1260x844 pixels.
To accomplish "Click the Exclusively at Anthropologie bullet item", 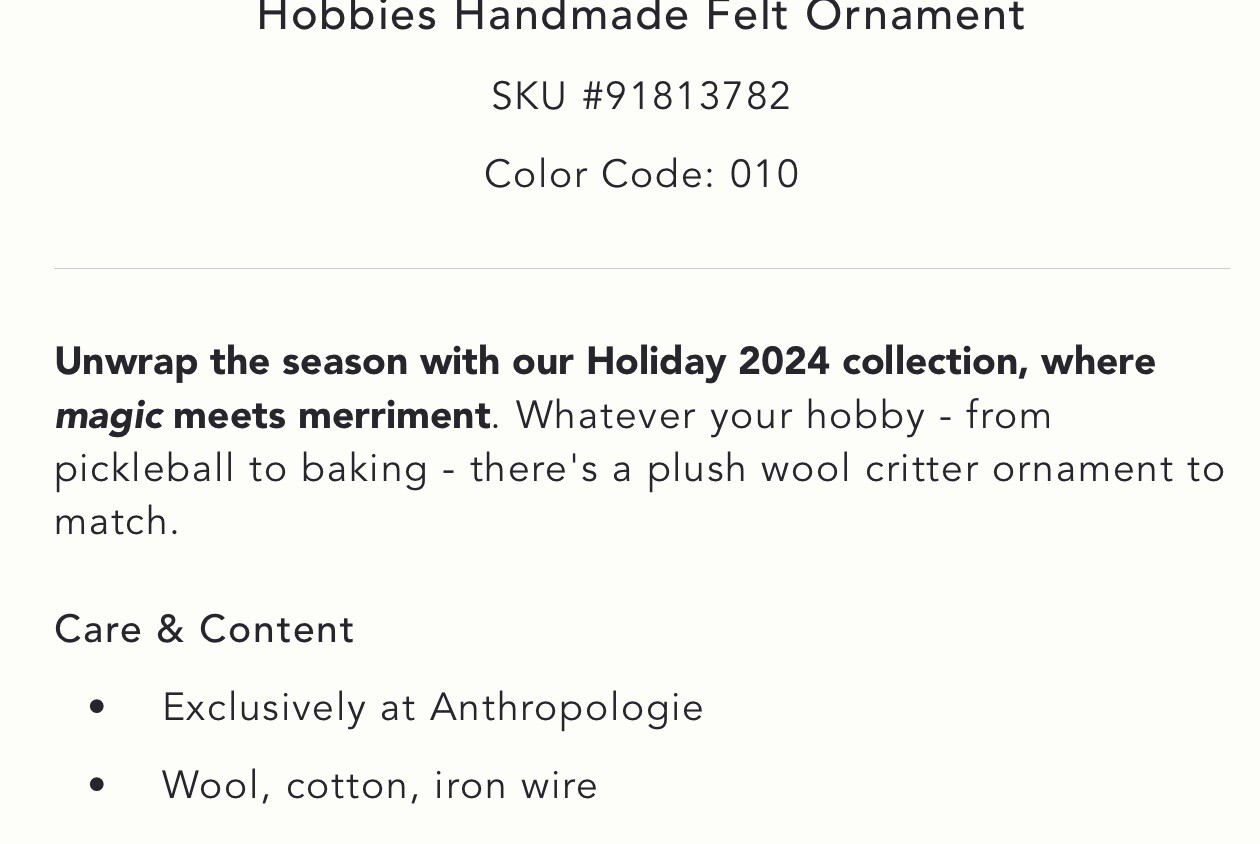I will [433, 707].
